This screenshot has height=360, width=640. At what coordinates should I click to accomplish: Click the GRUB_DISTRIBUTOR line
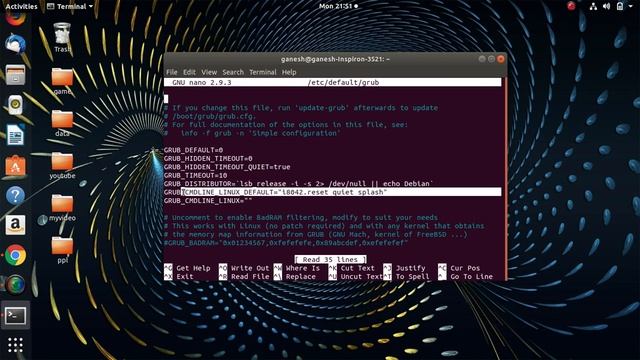[x=298, y=184]
